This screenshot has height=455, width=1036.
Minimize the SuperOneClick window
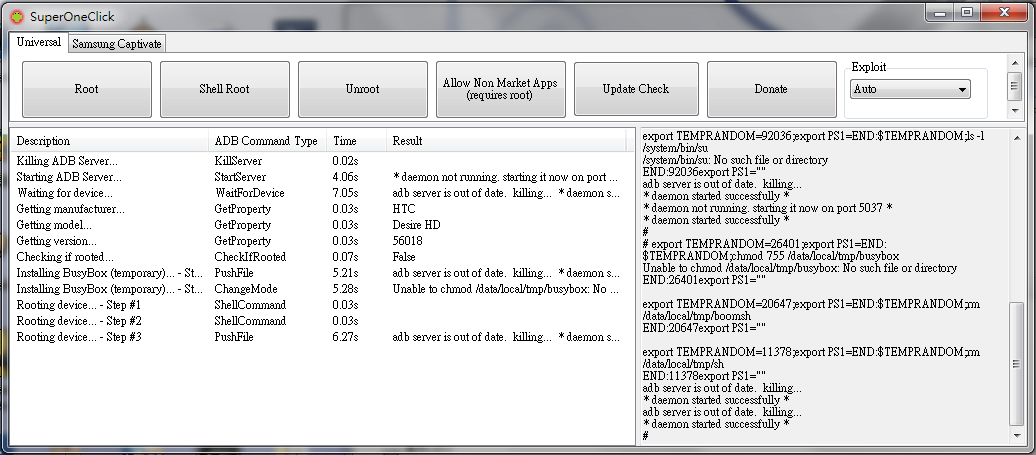(940, 13)
